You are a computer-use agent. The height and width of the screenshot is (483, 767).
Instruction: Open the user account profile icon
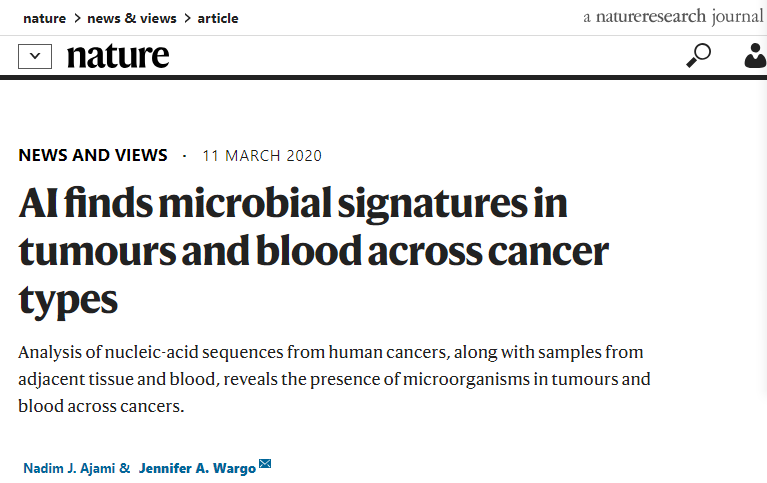pos(755,55)
